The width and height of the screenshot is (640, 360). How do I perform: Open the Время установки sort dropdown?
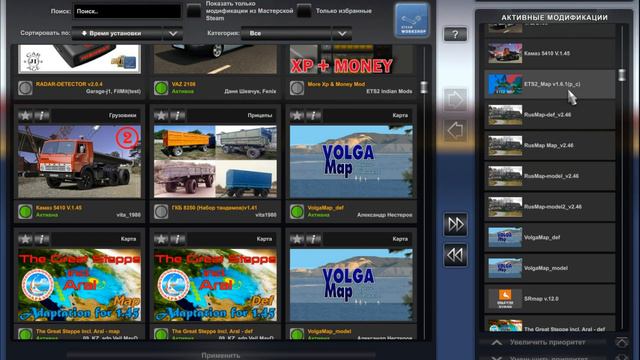[x=127, y=33]
